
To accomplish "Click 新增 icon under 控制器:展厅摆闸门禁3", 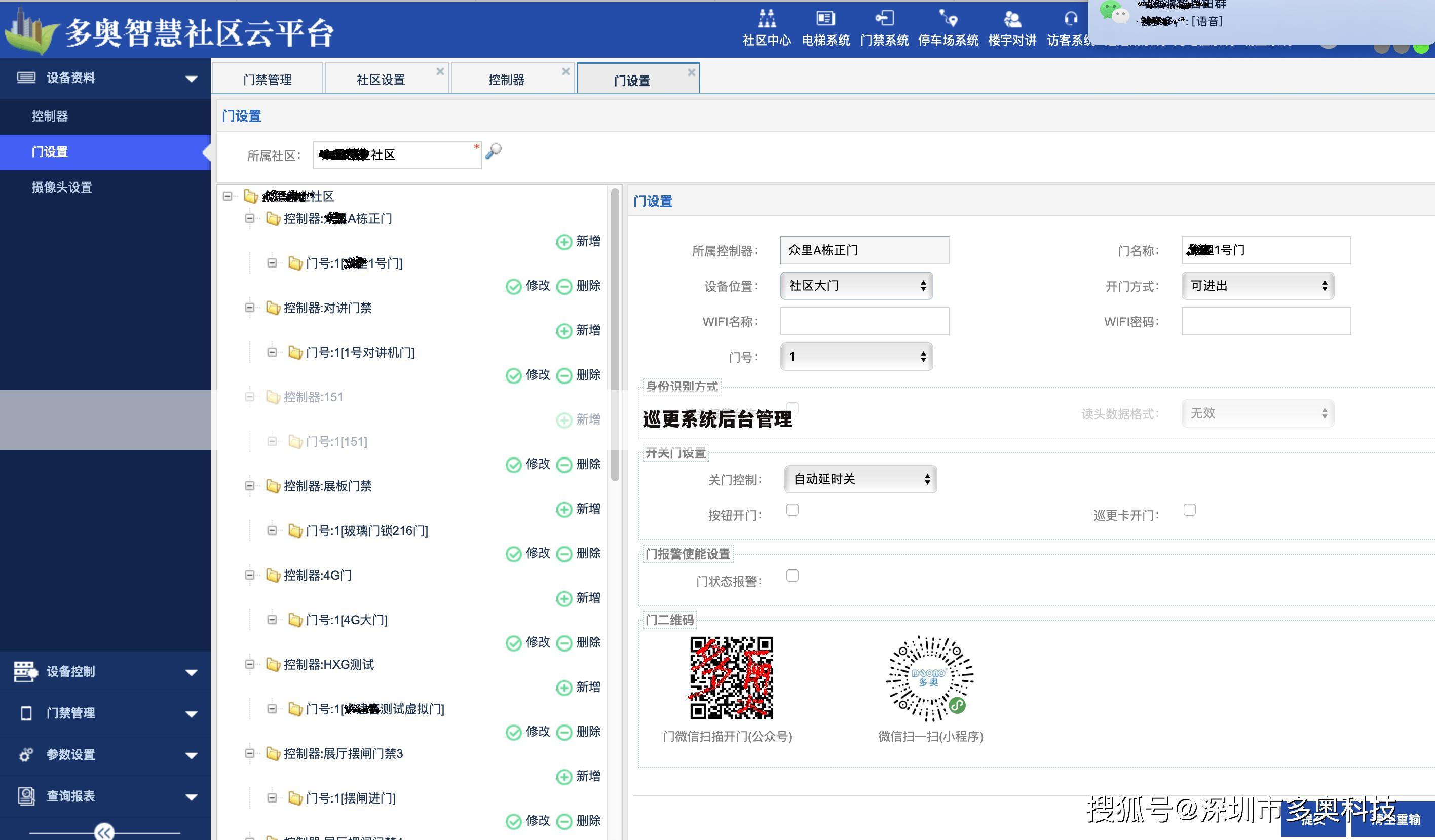I will coord(564,777).
